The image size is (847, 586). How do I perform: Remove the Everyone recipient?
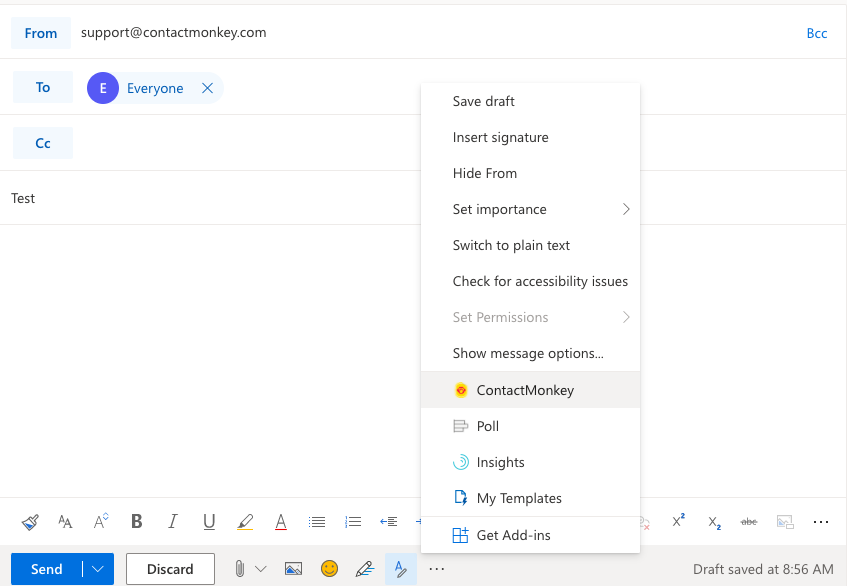[x=207, y=88]
